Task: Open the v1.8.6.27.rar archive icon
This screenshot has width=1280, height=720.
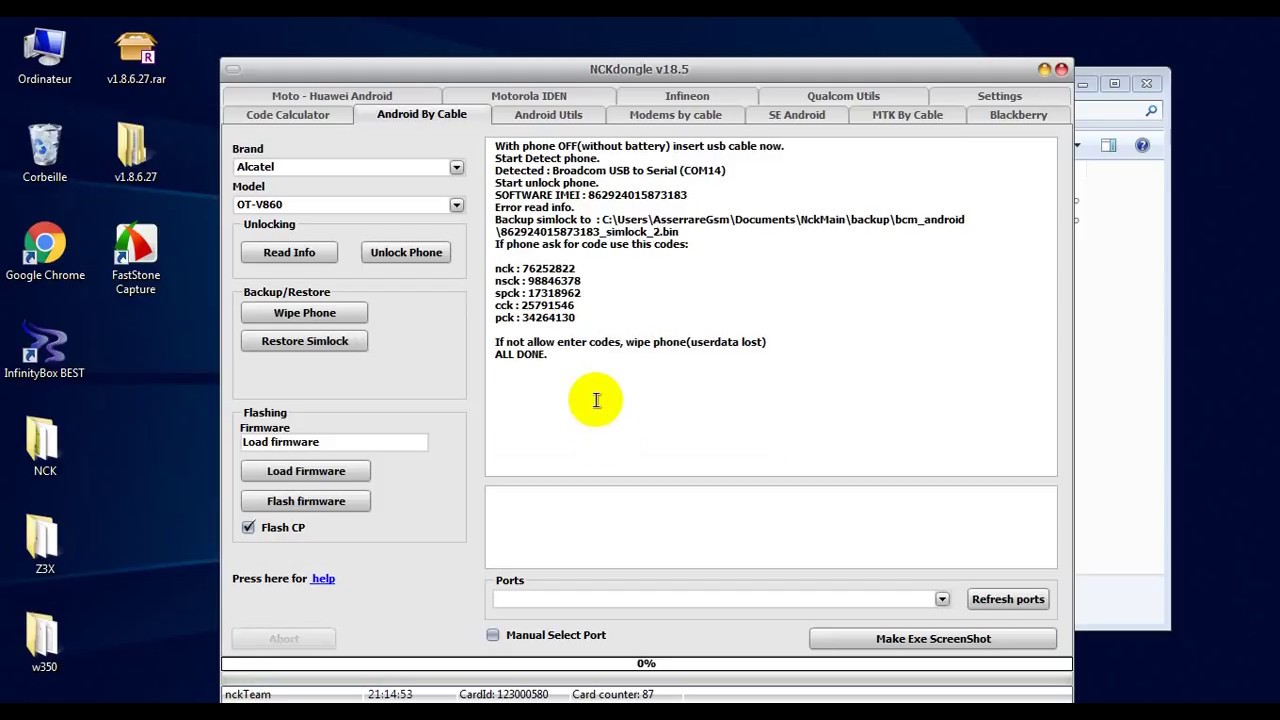Action: [x=136, y=56]
